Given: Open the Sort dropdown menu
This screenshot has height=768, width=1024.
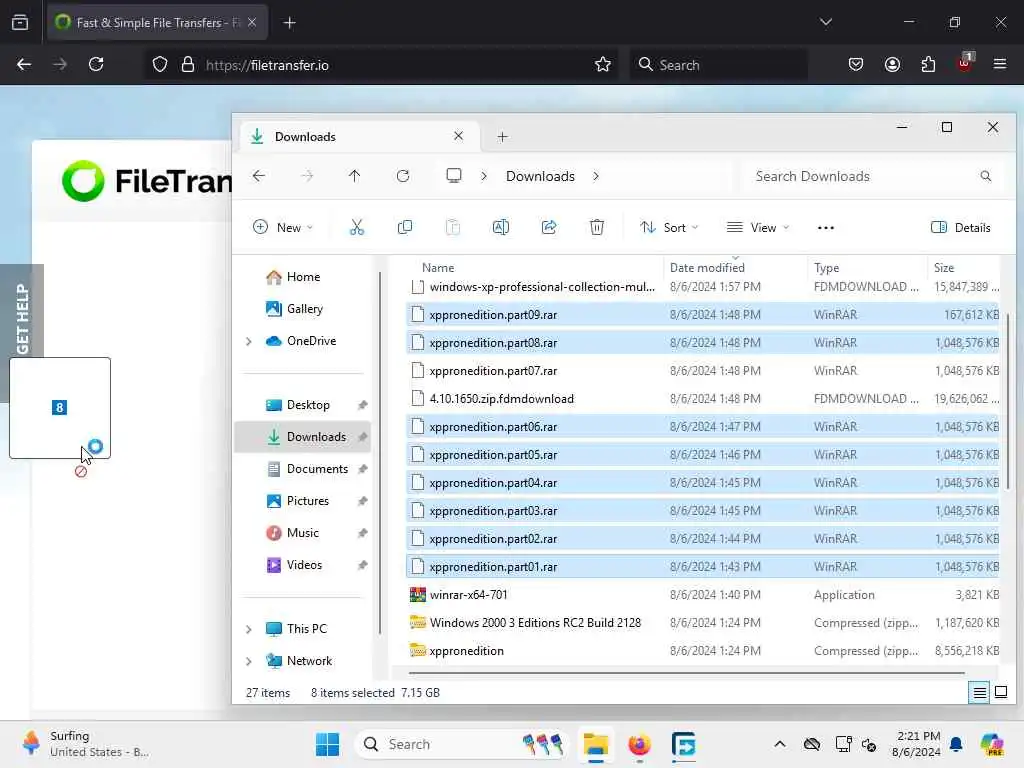Looking at the screenshot, I should 669,227.
